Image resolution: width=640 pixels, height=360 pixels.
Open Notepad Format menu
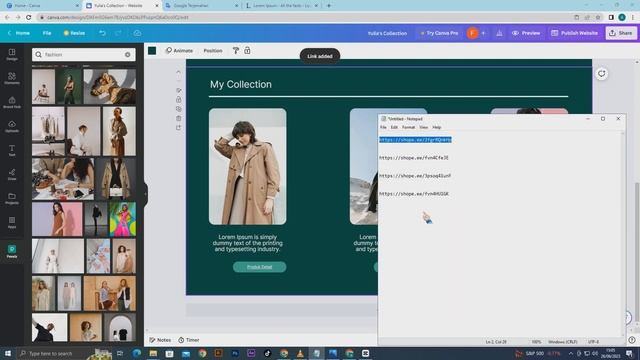pos(408,127)
